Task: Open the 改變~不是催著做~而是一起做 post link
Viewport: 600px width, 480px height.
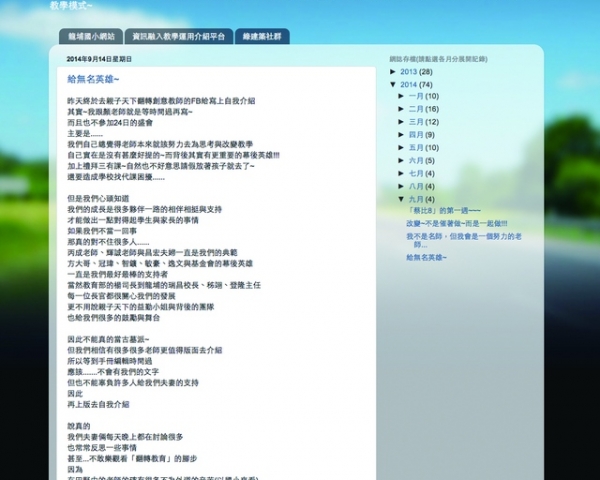Action: (x=457, y=223)
